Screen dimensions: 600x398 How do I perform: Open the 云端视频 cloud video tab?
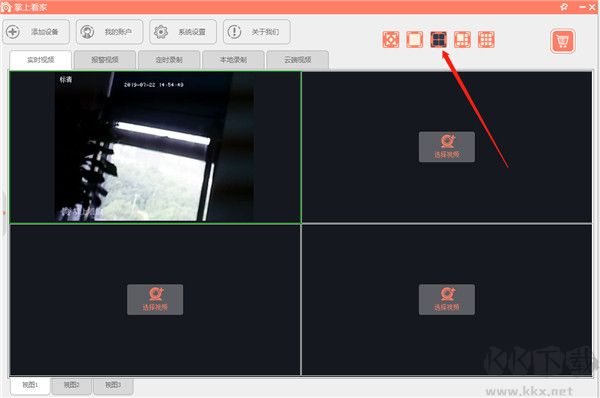pos(298,60)
